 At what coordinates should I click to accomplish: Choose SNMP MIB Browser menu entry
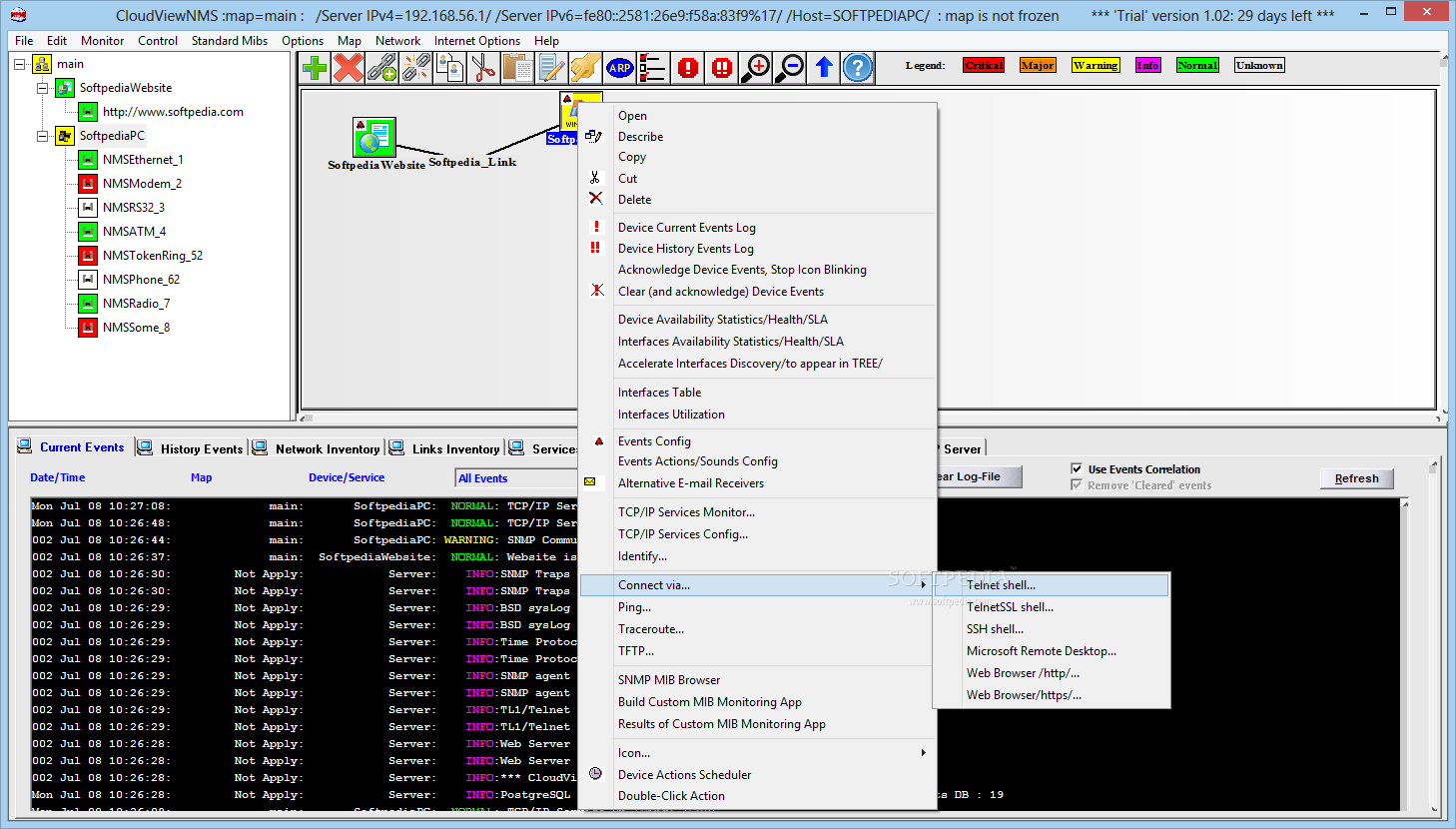click(x=757, y=680)
